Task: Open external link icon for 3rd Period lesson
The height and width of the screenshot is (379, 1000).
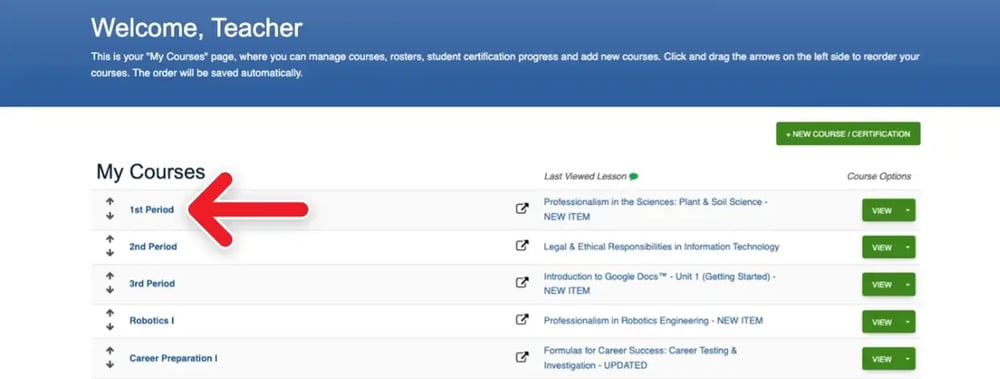Action: [x=522, y=282]
